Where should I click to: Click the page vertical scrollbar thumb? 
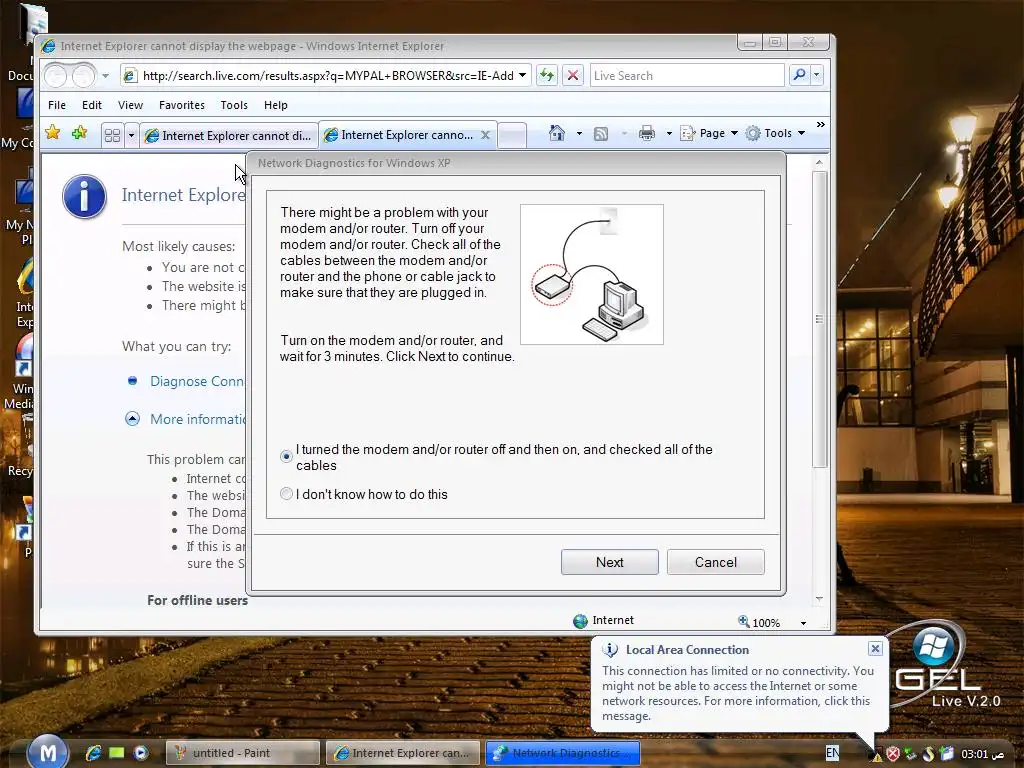click(820, 319)
